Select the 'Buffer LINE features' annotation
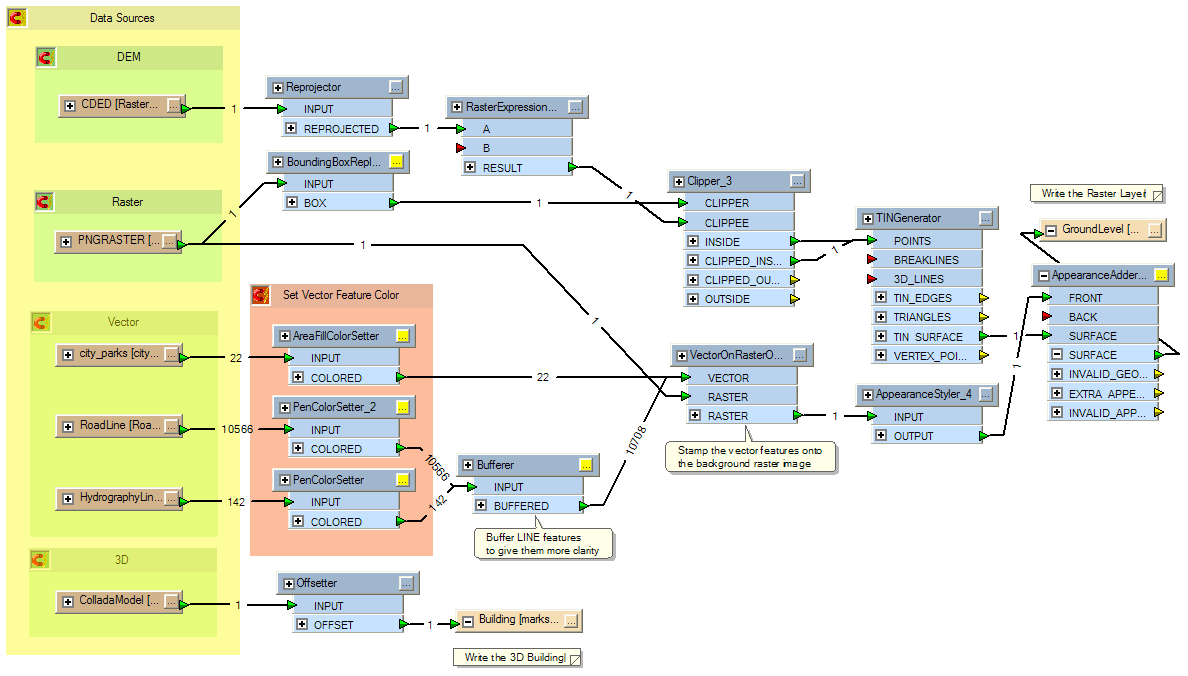The image size is (1188, 676). (x=543, y=543)
